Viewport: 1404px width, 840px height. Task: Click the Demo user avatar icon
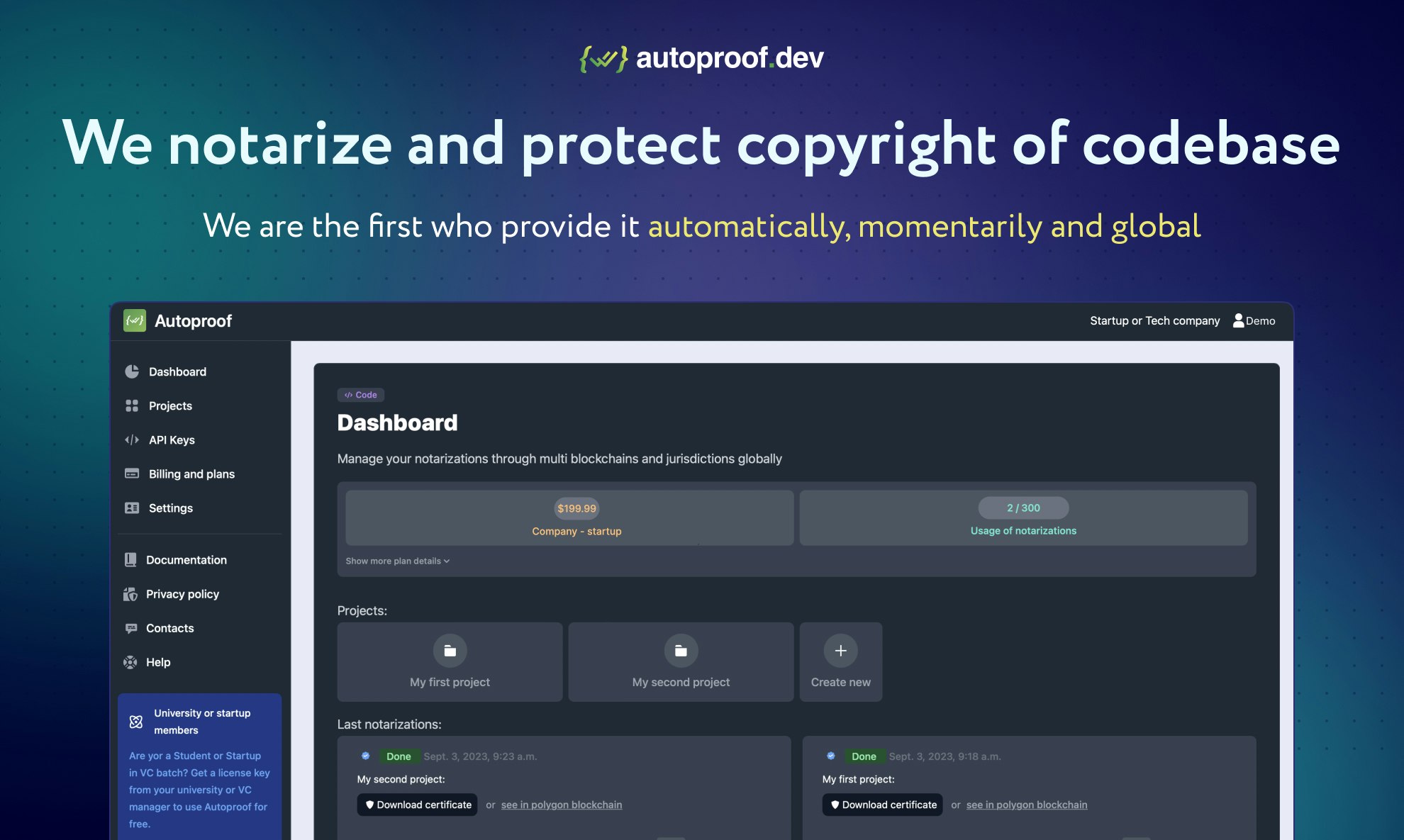(1238, 320)
